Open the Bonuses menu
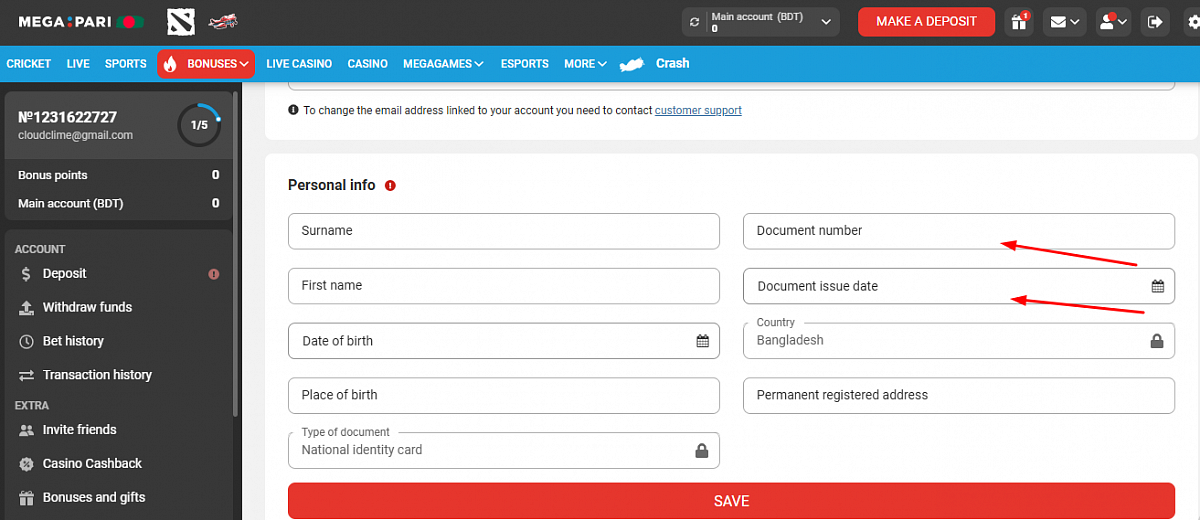 point(207,64)
